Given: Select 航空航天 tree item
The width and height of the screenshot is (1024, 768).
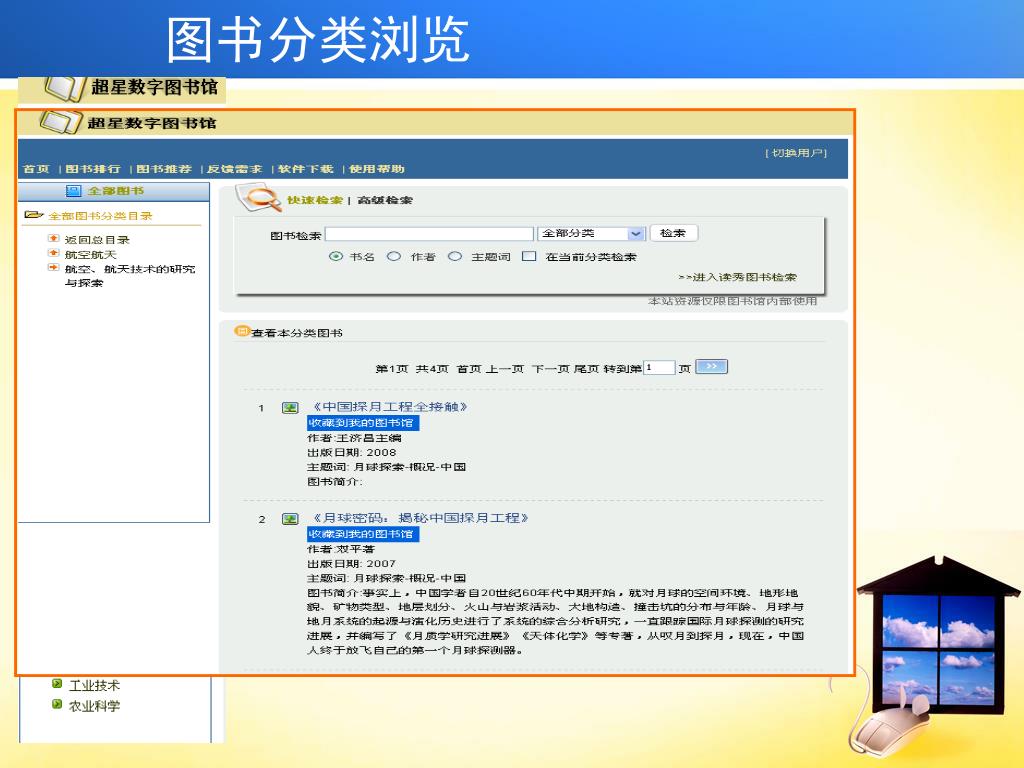Looking at the screenshot, I should [90, 254].
